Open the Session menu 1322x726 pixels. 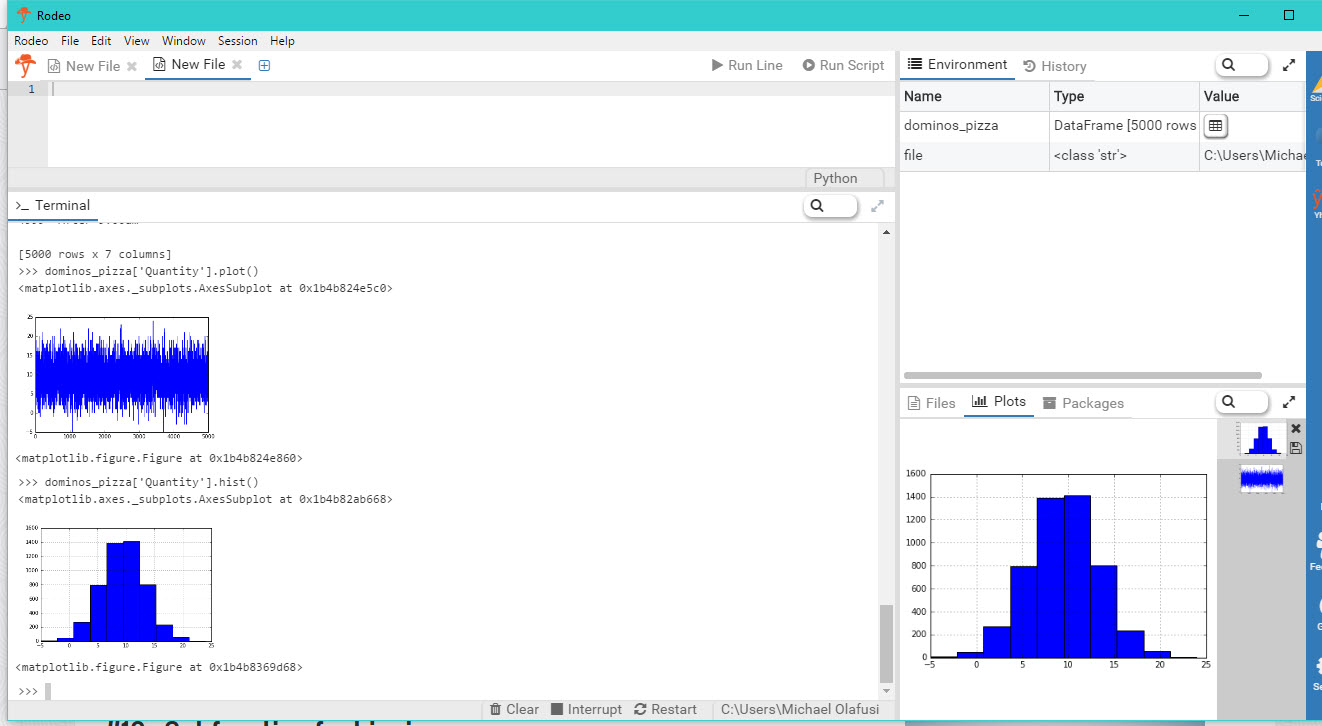tap(237, 41)
